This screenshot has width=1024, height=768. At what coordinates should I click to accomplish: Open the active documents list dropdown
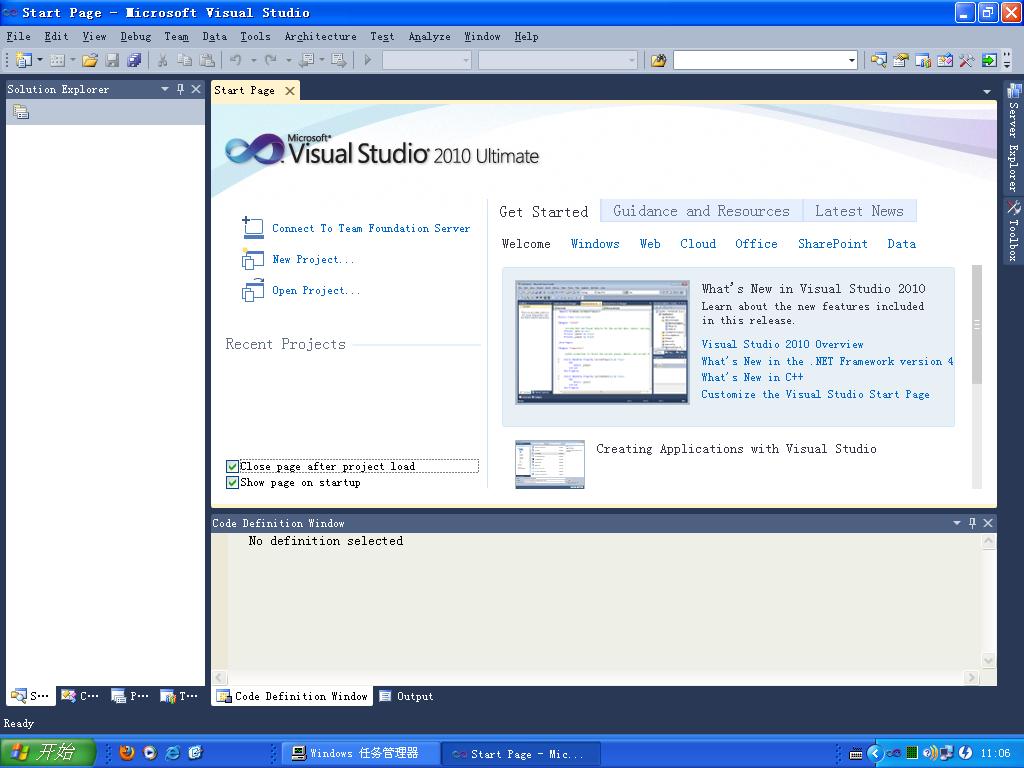coord(987,92)
